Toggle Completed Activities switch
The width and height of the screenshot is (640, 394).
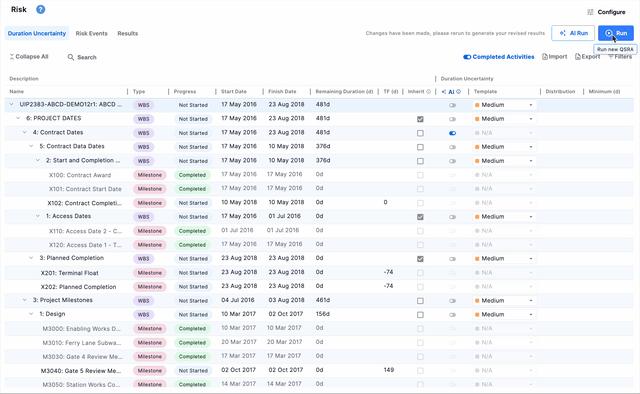point(467,57)
